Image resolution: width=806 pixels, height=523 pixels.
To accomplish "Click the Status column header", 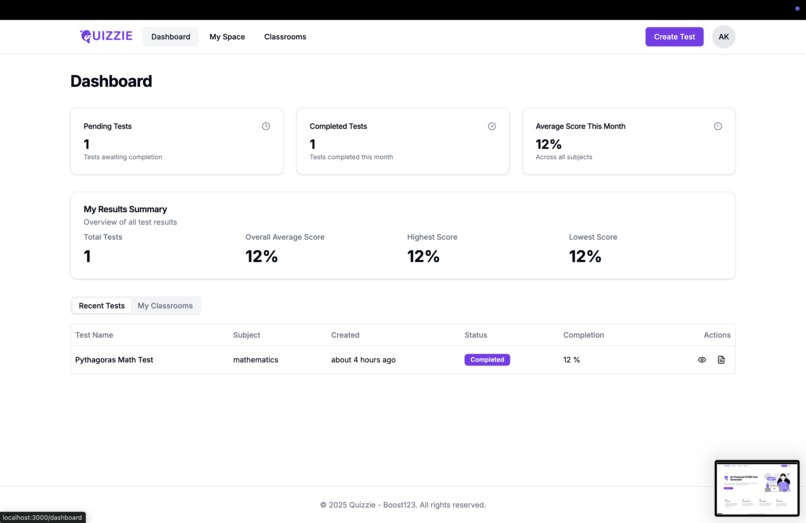I will 475,335.
